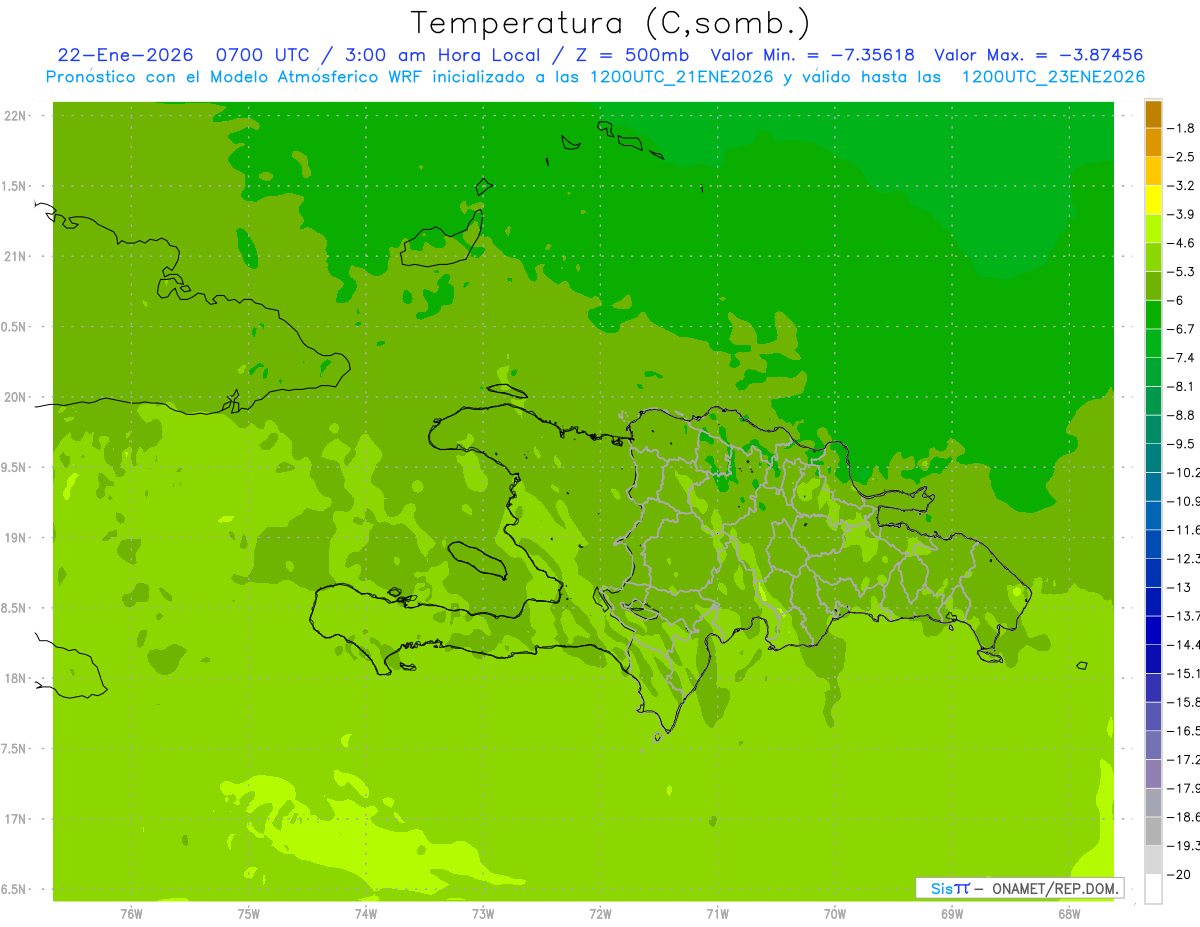Click the '18N' latitude label
This screenshot has width=1200, height=927.
pyautogui.click(x=16, y=678)
